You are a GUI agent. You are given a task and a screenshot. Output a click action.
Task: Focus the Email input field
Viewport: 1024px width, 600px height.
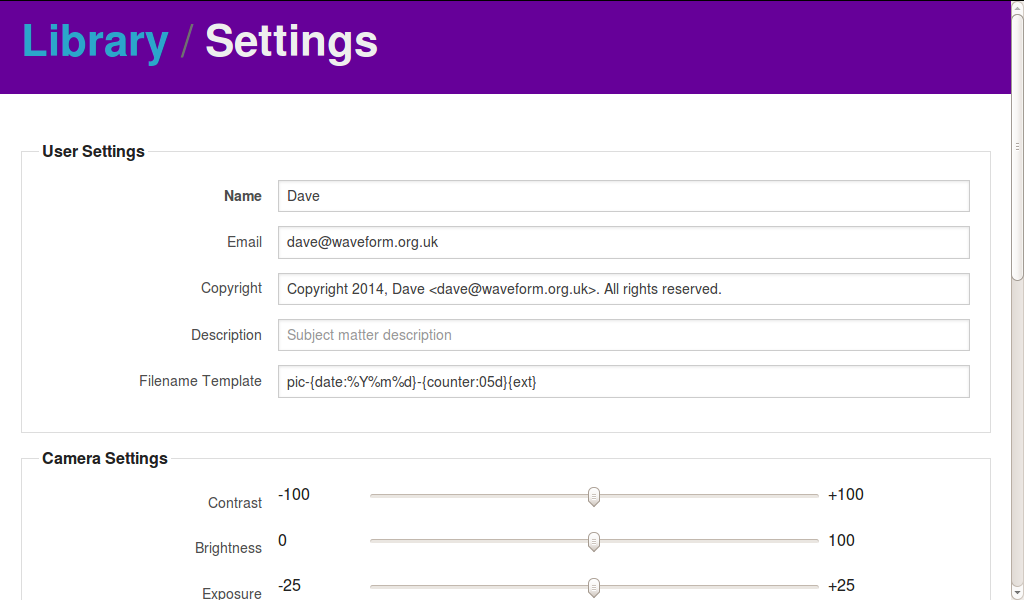pos(623,242)
